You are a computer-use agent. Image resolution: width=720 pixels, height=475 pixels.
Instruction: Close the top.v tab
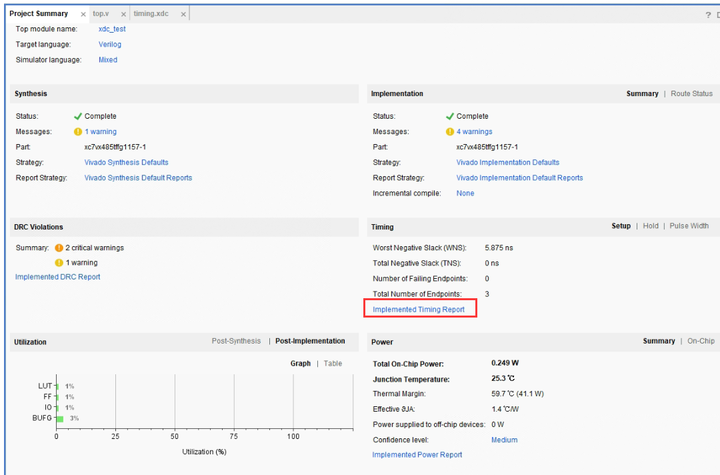(123, 14)
